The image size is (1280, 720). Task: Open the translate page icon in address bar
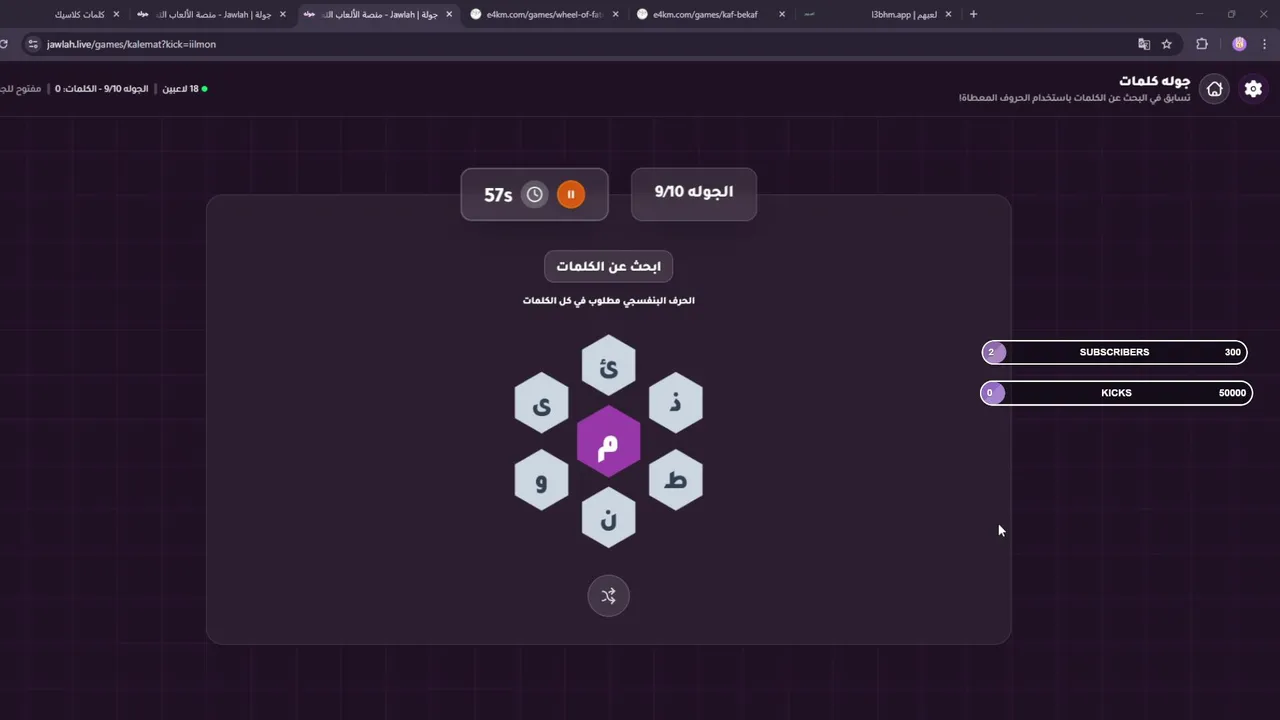click(x=1144, y=44)
